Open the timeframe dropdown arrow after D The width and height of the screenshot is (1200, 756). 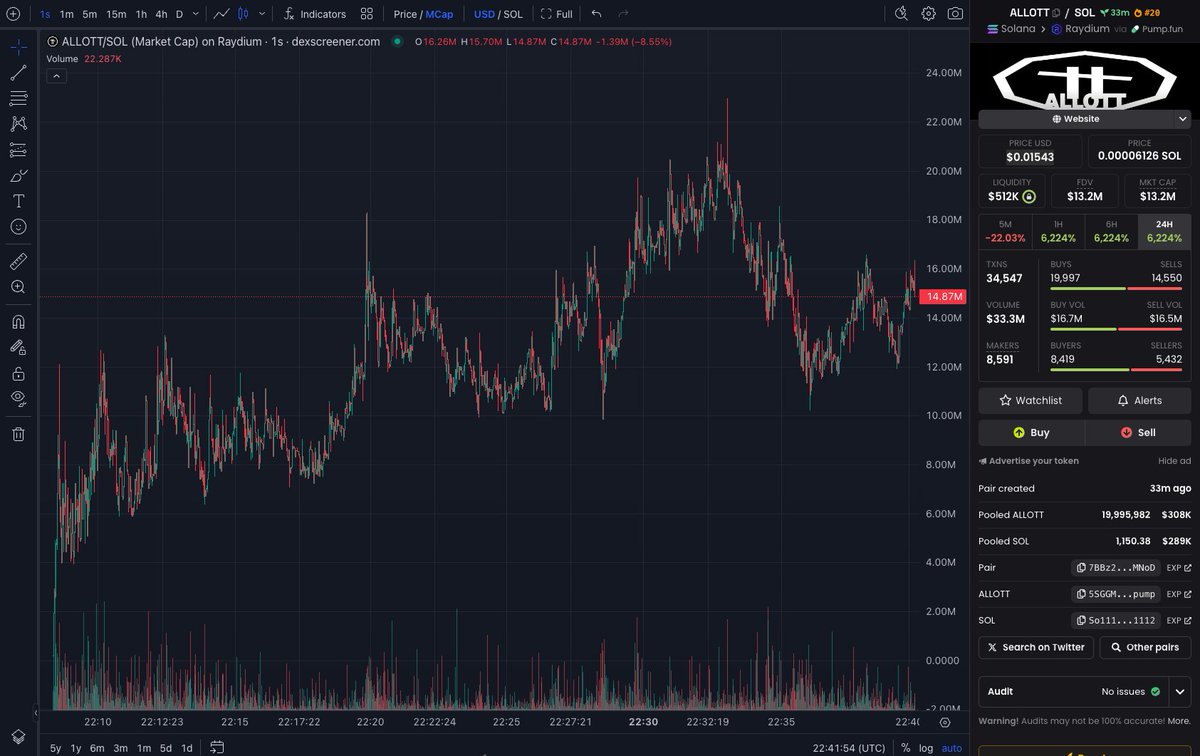(x=195, y=14)
